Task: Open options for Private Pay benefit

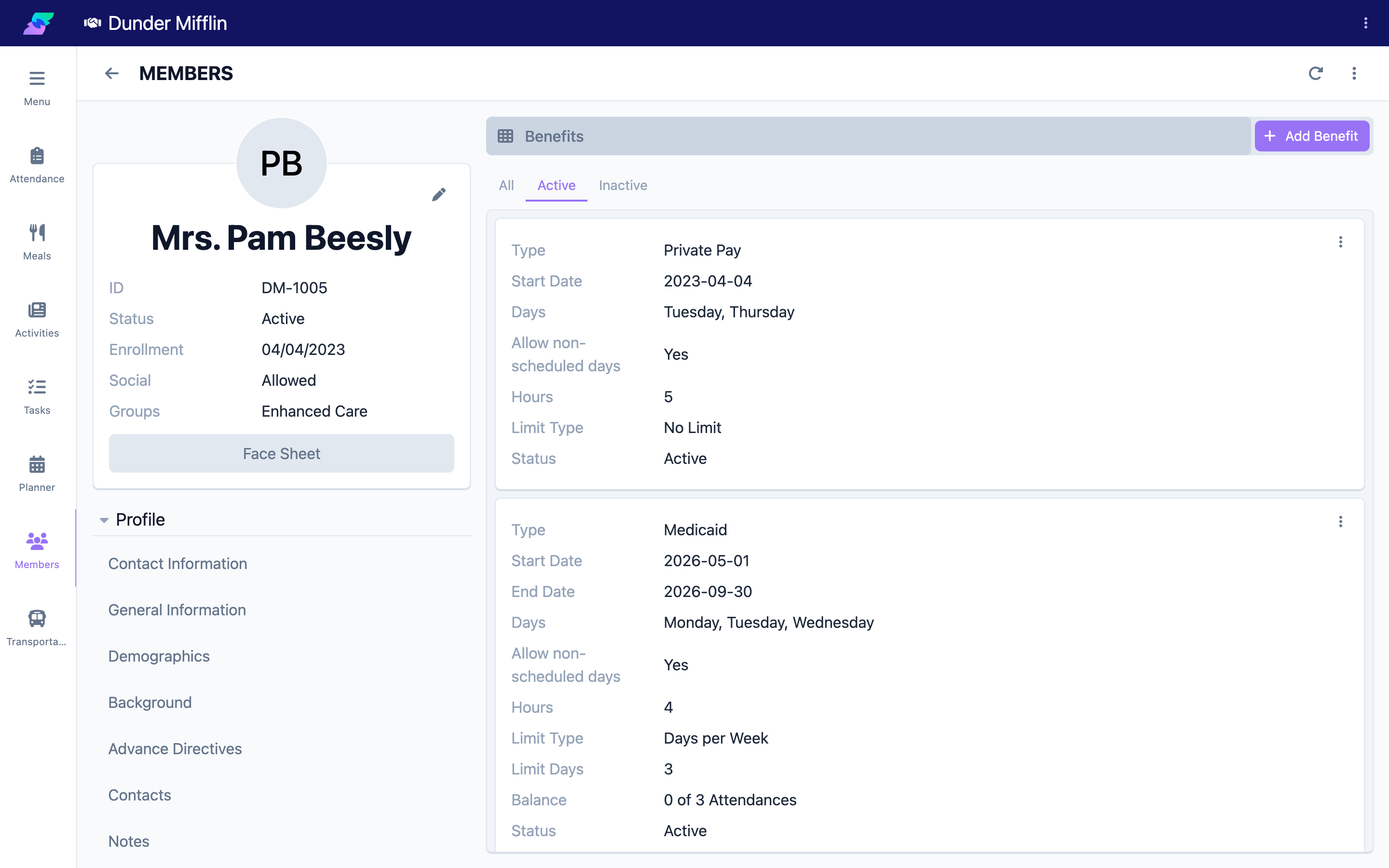Action: point(1341,242)
